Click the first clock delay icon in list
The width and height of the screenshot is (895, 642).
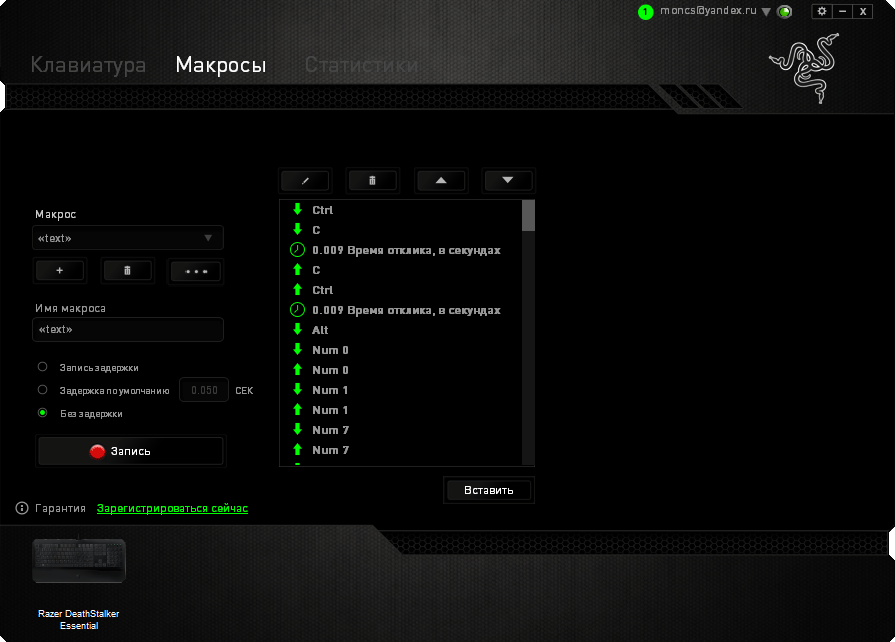[x=297, y=249]
